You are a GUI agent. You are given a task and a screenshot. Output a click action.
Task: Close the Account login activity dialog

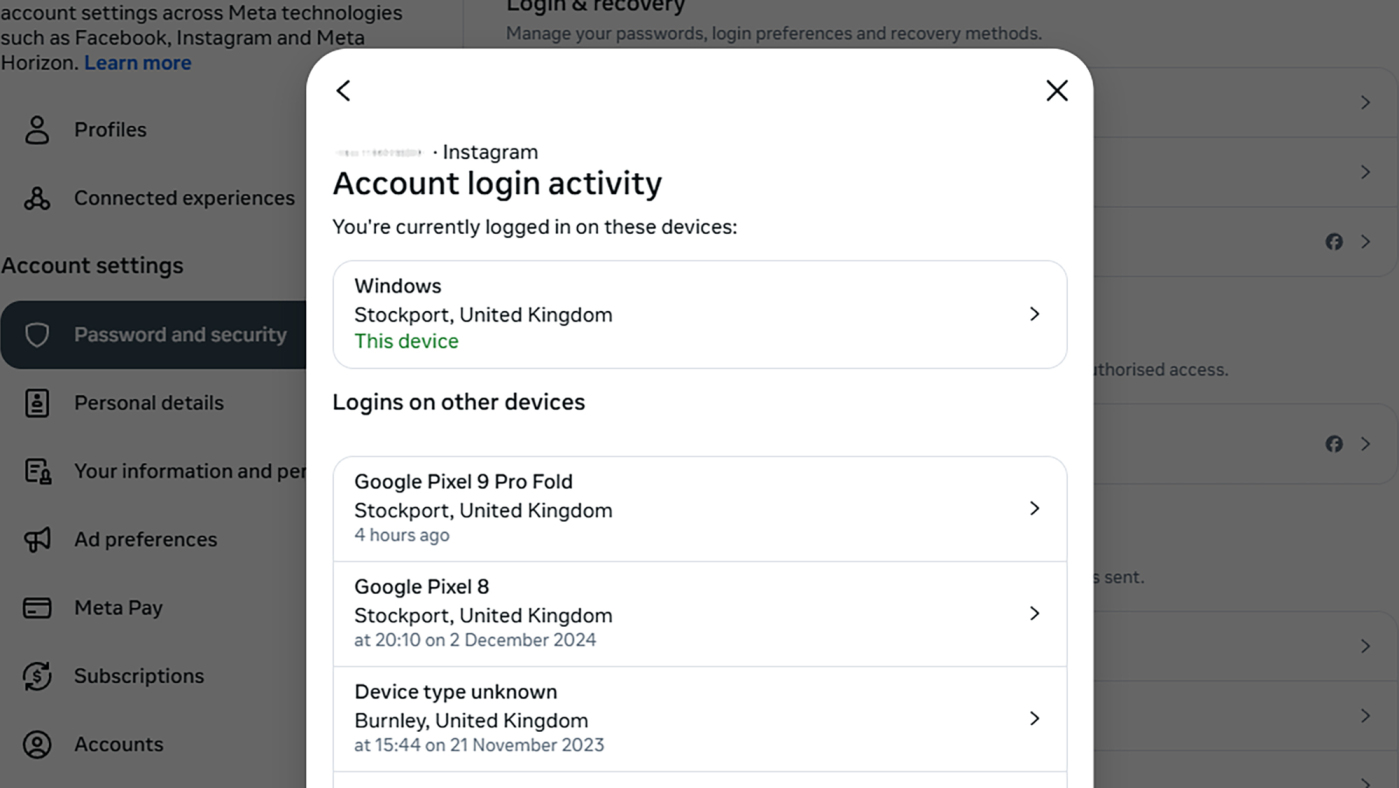[x=1056, y=91]
